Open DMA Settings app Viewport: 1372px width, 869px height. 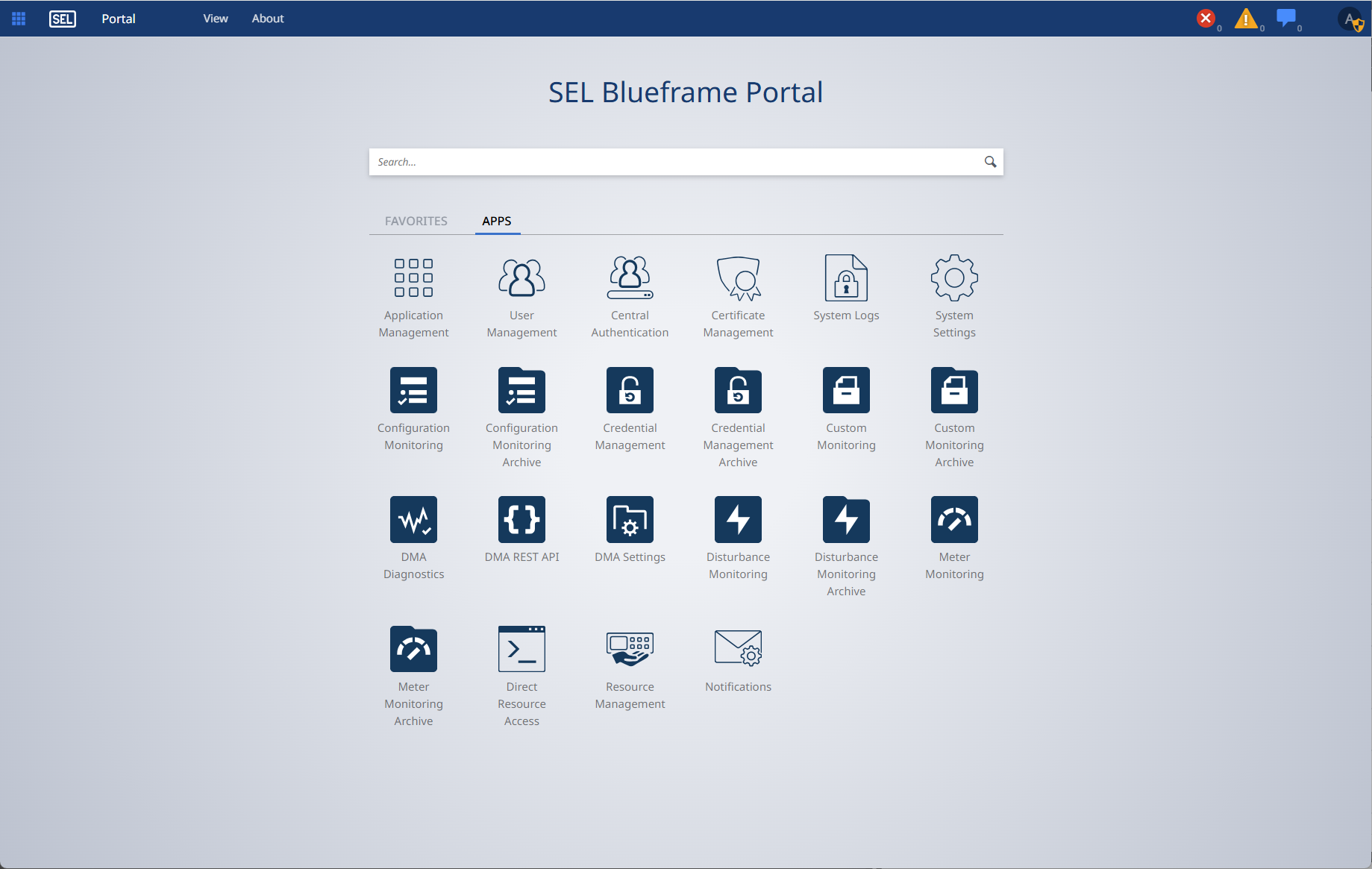coord(630,519)
